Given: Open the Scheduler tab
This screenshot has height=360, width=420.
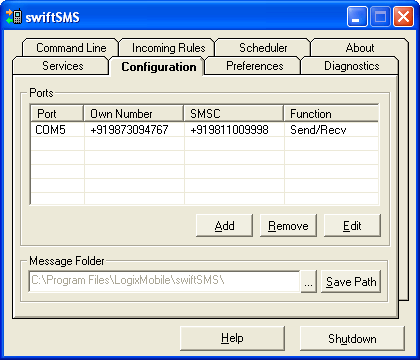Looking at the screenshot, I should pos(263,48).
